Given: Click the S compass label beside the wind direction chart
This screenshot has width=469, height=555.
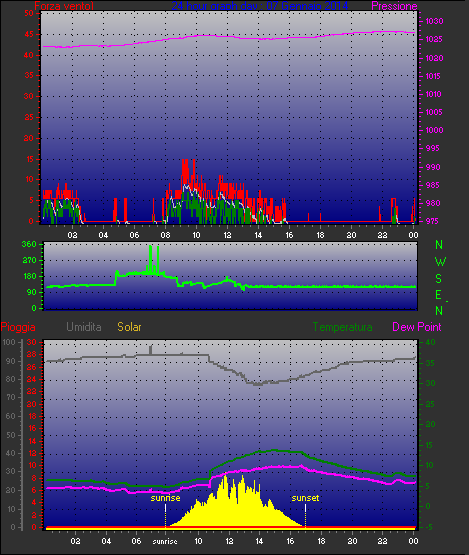Looking at the screenshot, I should coord(439,279).
